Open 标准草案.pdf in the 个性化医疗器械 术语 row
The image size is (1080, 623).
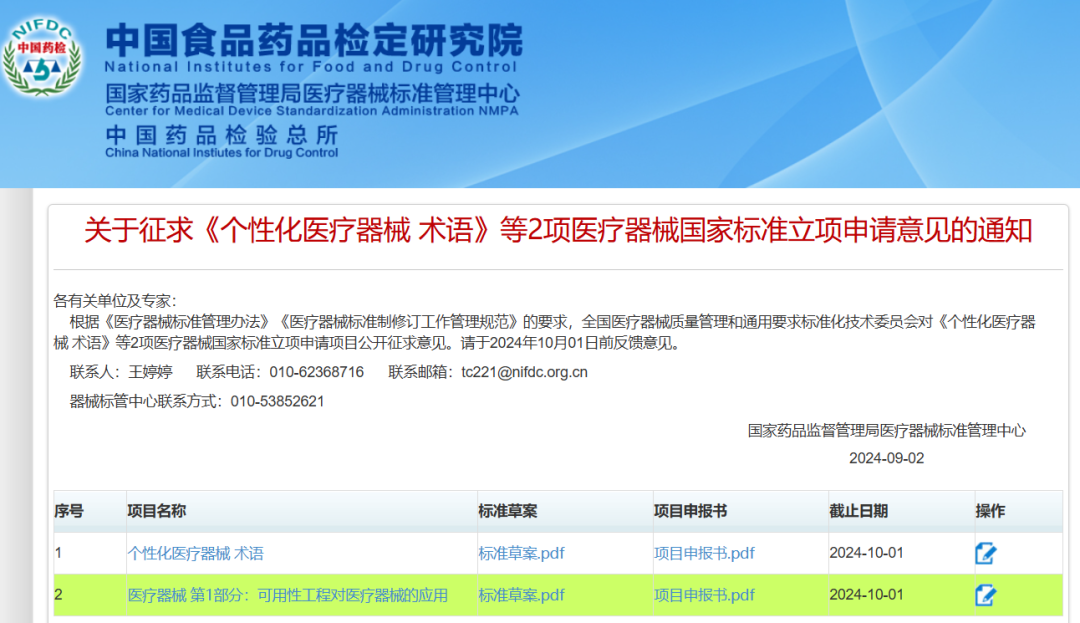tap(521, 553)
